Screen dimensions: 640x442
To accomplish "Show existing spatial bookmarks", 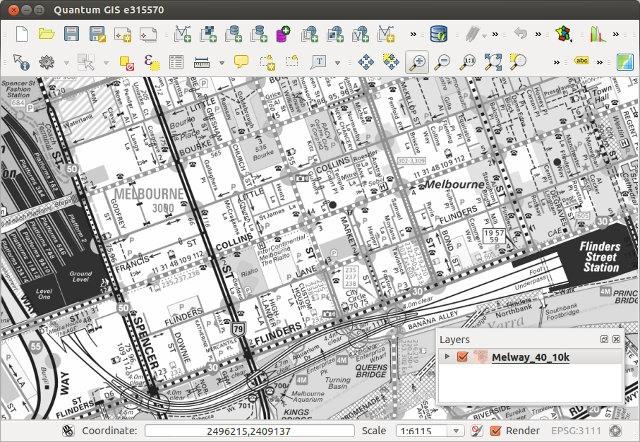I will pyautogui.click(x=292, y=62).
